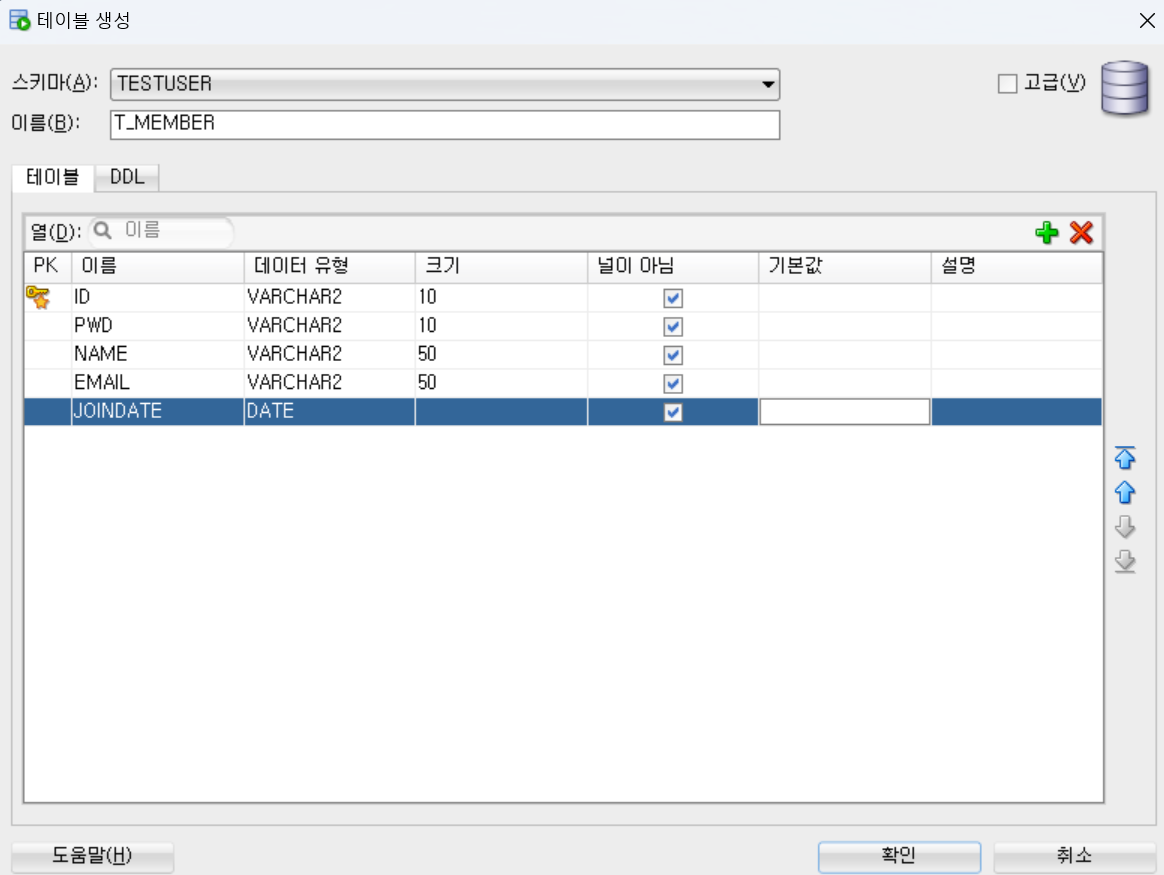Image resolution: width=1164 pixels, height=875 pixels.
Task: Open the schema TESTUSER dropdown
Action: click(x=445, y=84)
